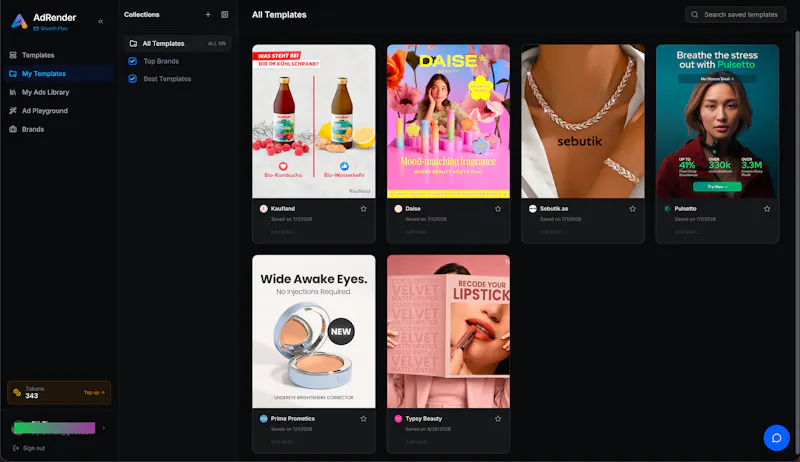Click the Kaufland brand avatar icon
The width and height of the screenshot is (800, 462).
[x=264, y=209]
